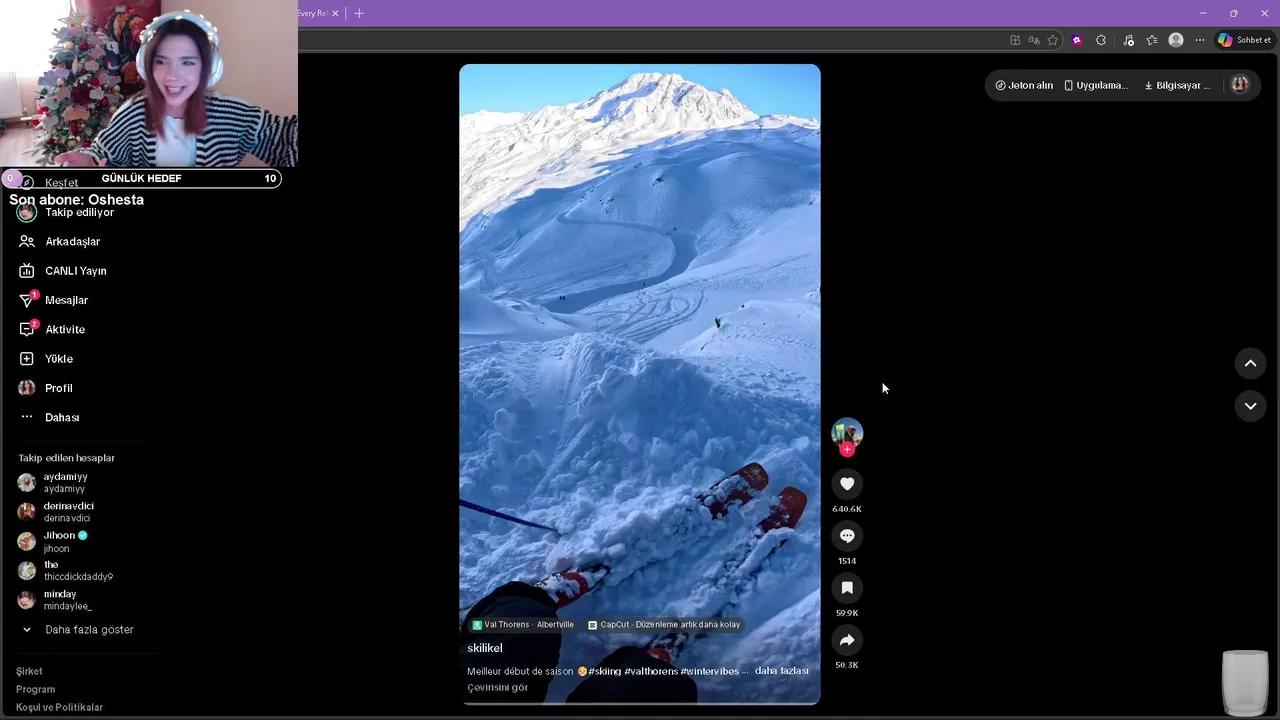Open Sohbet et Copilot button
The image size is (1280, 720).
[x=1244, y=40]
